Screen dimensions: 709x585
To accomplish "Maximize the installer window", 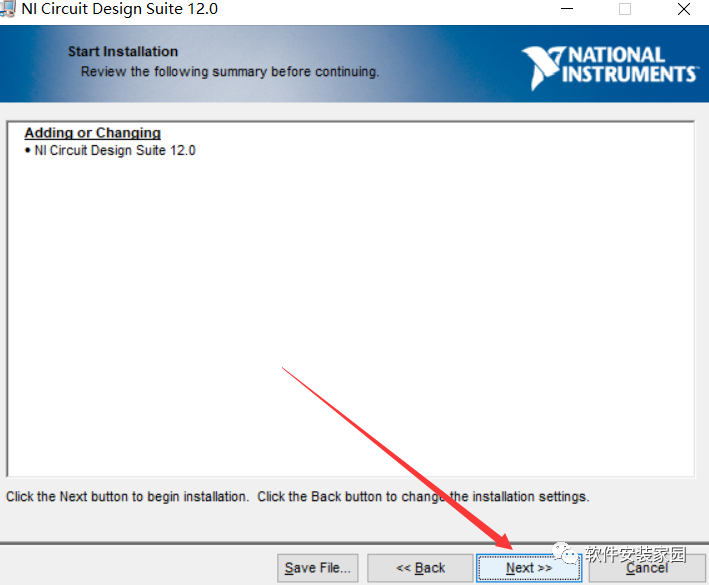I will coord(625,10).
